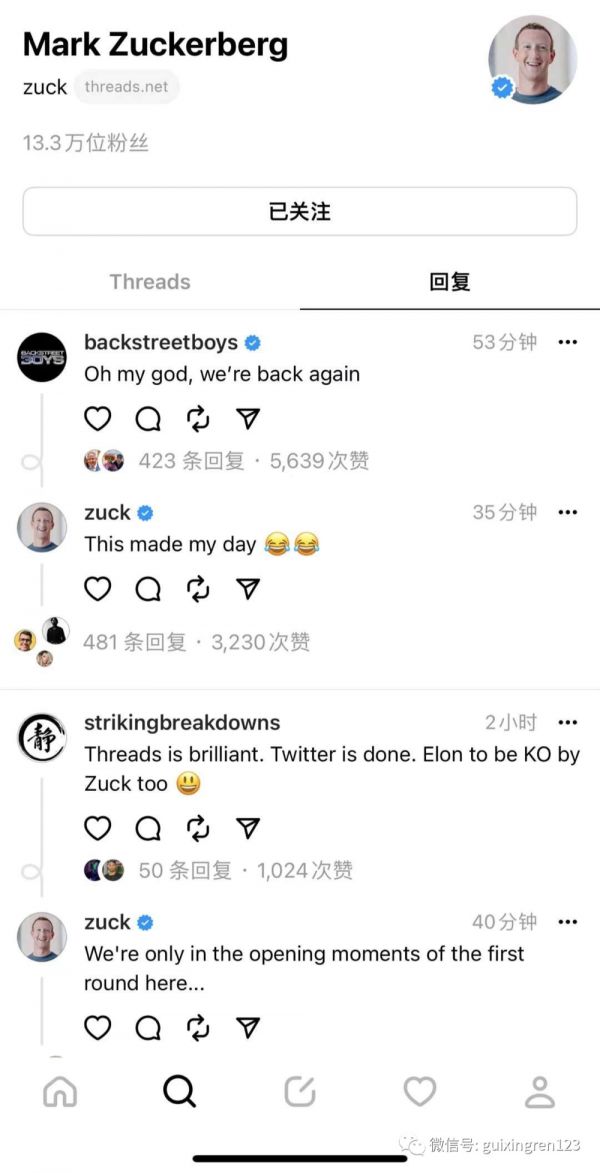The width and height of the screenshot is (600, 1173).
Task: Like zuck's 'opening moments' reply
Action: [97, 1028]
